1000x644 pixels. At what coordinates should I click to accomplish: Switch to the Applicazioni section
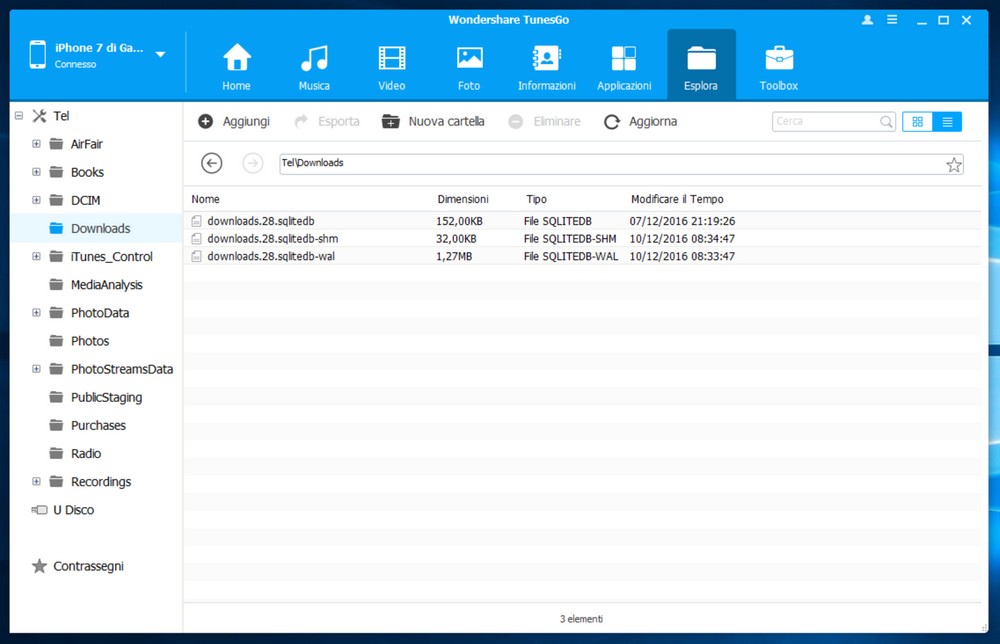pos(624,66)
